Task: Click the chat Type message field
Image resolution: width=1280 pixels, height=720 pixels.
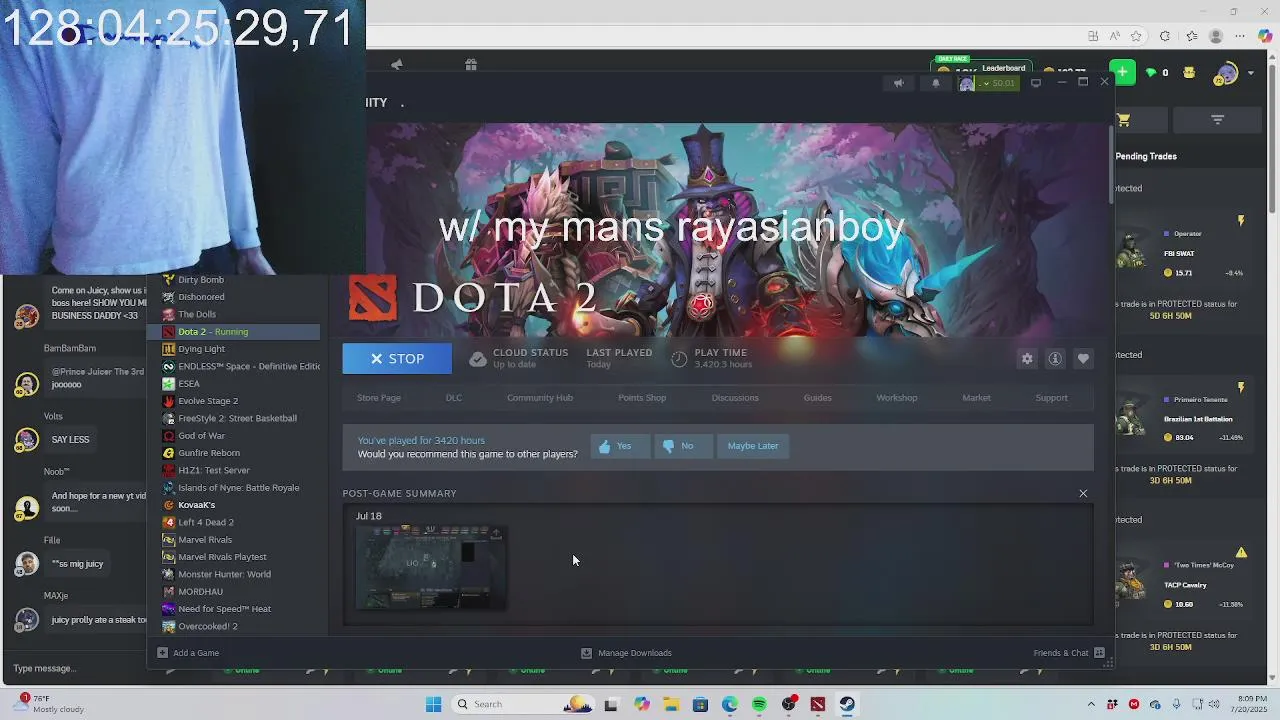Action: 75,668
